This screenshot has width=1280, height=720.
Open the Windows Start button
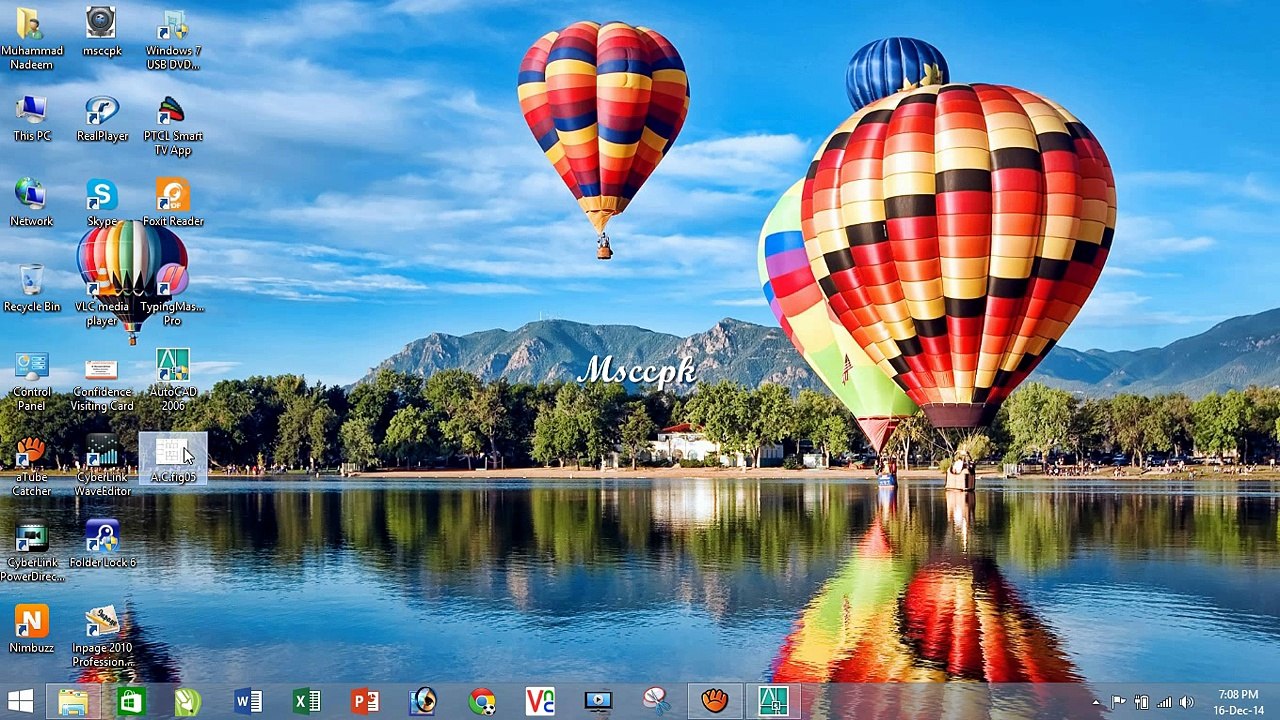pyautogui.click(x=20, y=701)
